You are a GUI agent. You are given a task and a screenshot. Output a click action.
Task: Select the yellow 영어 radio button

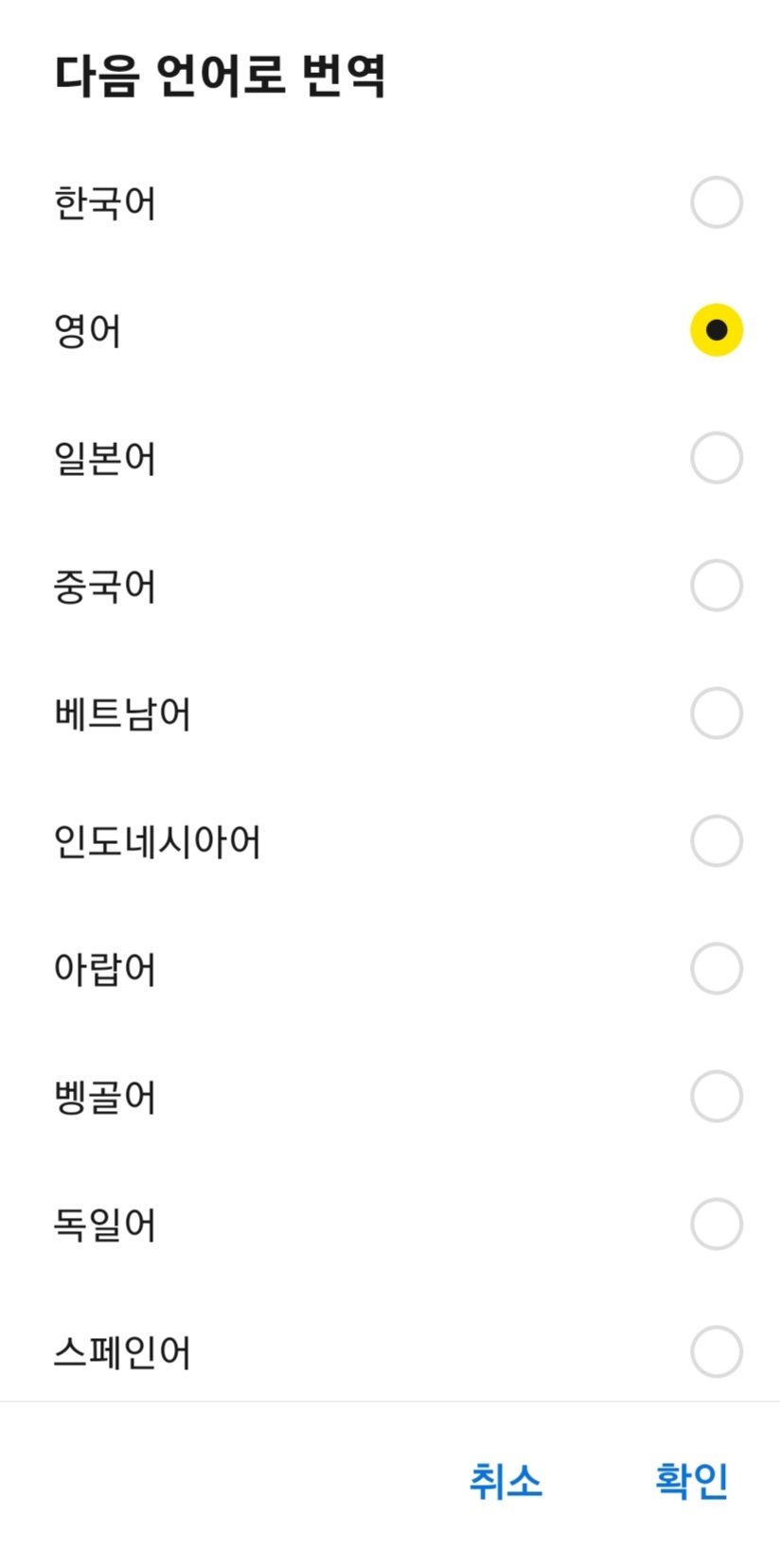[716, 330]
